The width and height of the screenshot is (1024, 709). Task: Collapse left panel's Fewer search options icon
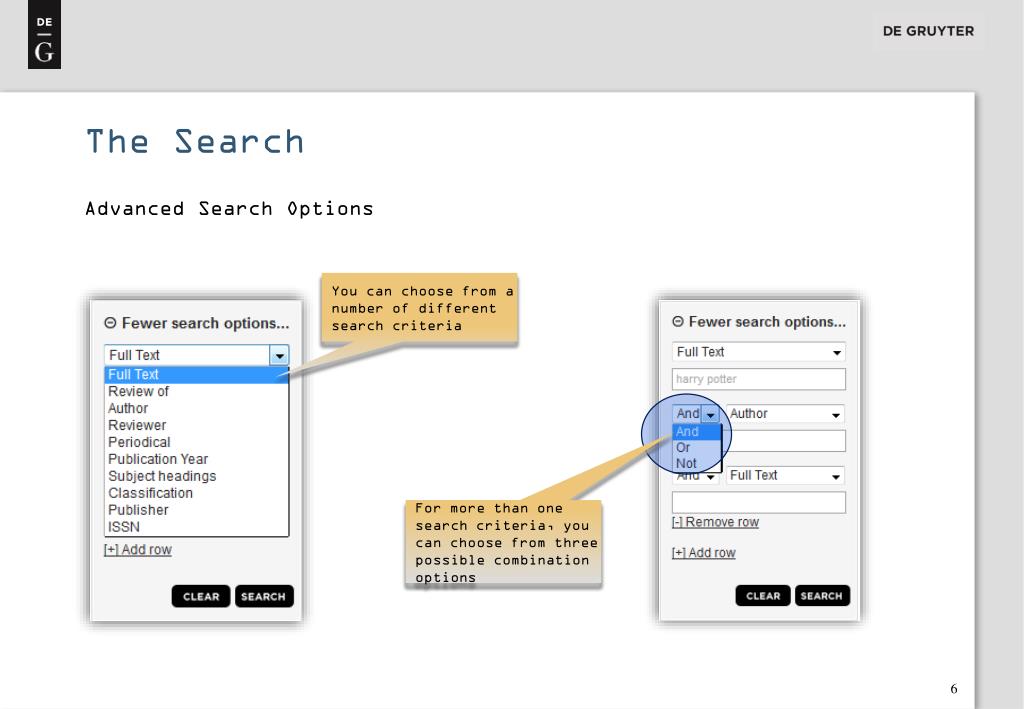pyautogui.click(x=110, y=323)
